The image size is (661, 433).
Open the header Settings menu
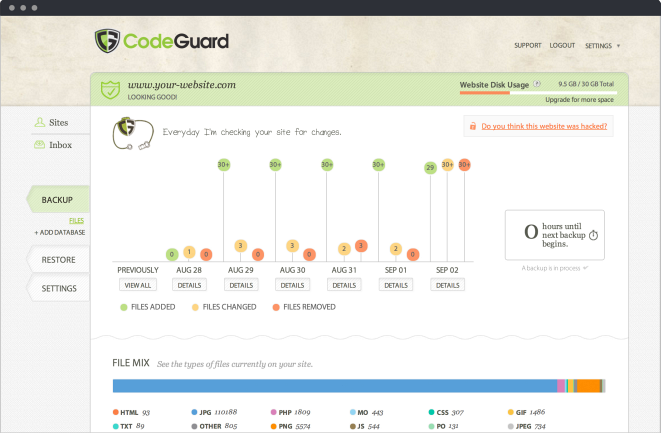point(598,46)
